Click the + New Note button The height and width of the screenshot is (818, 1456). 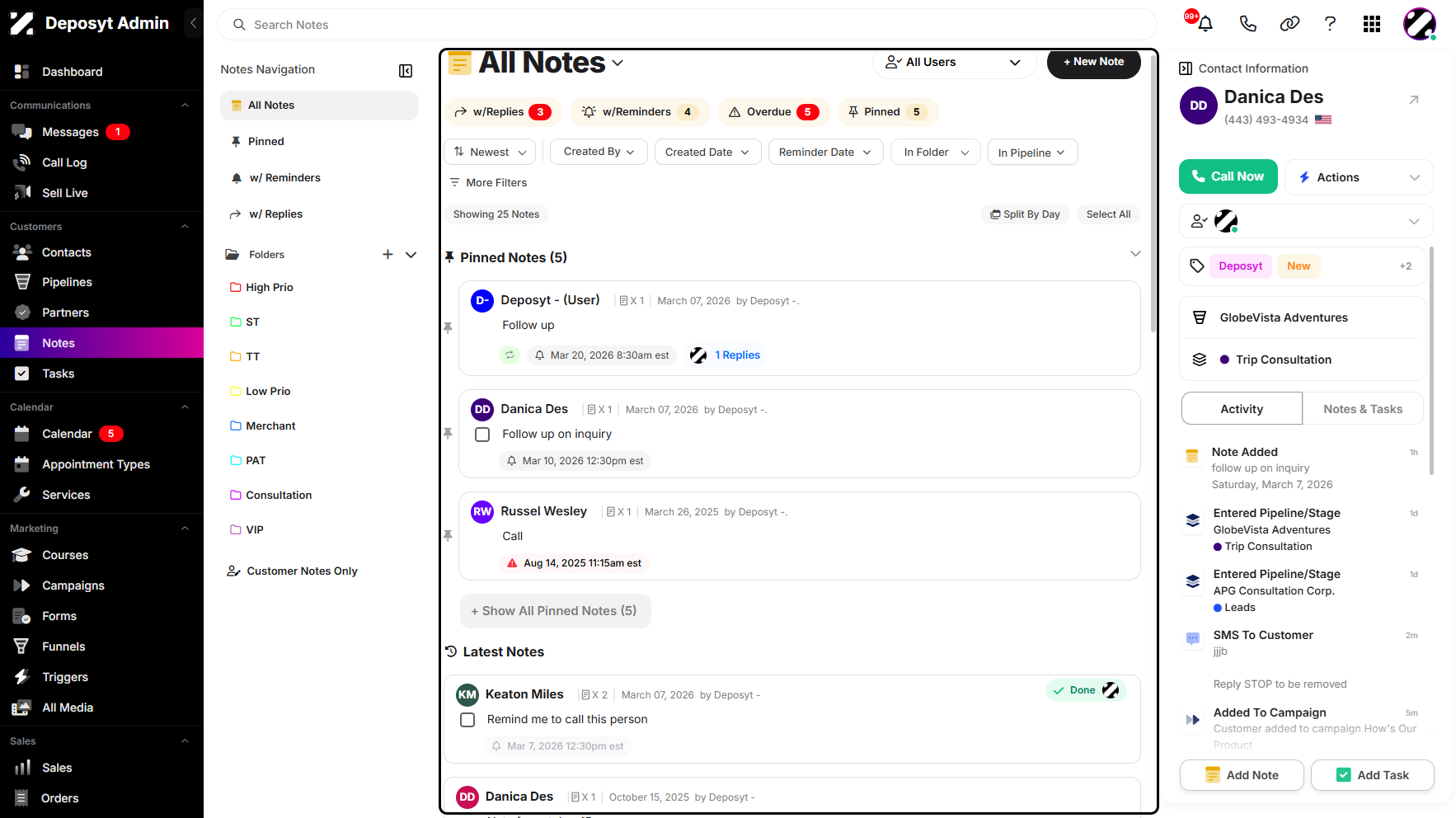click(x=1093, y=62)
